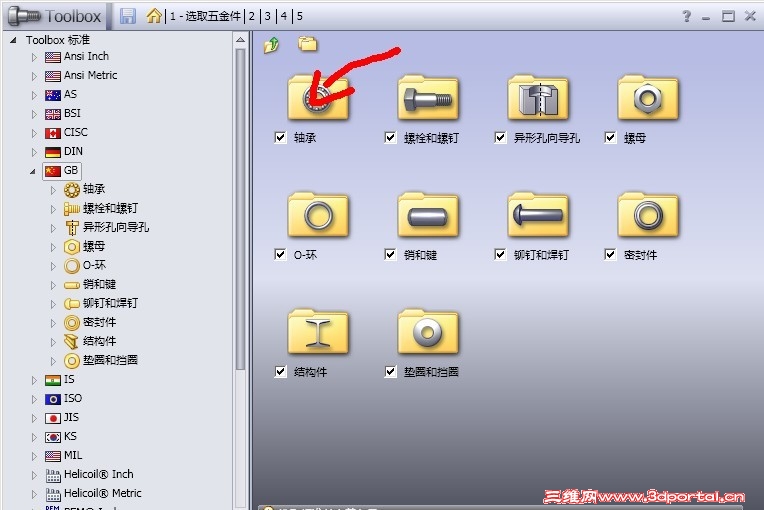Image resolution: width=764 pixels, height=510 pixels.
Task: Open the 铆钉和焊钉 rivets folder icon
Action: click(538, 215)
